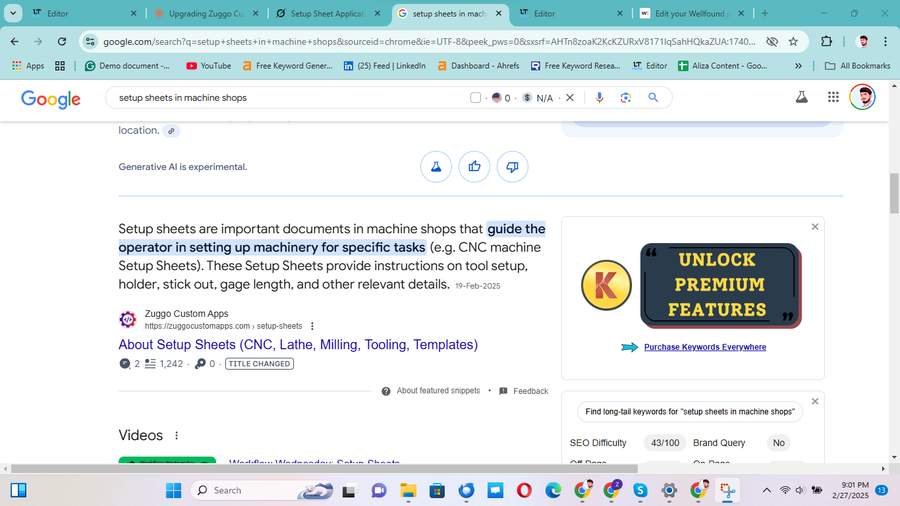The width and height of the screenshot is (900, 506).
Task: Search by image with Google Lens icon
Action: [626, 98]
